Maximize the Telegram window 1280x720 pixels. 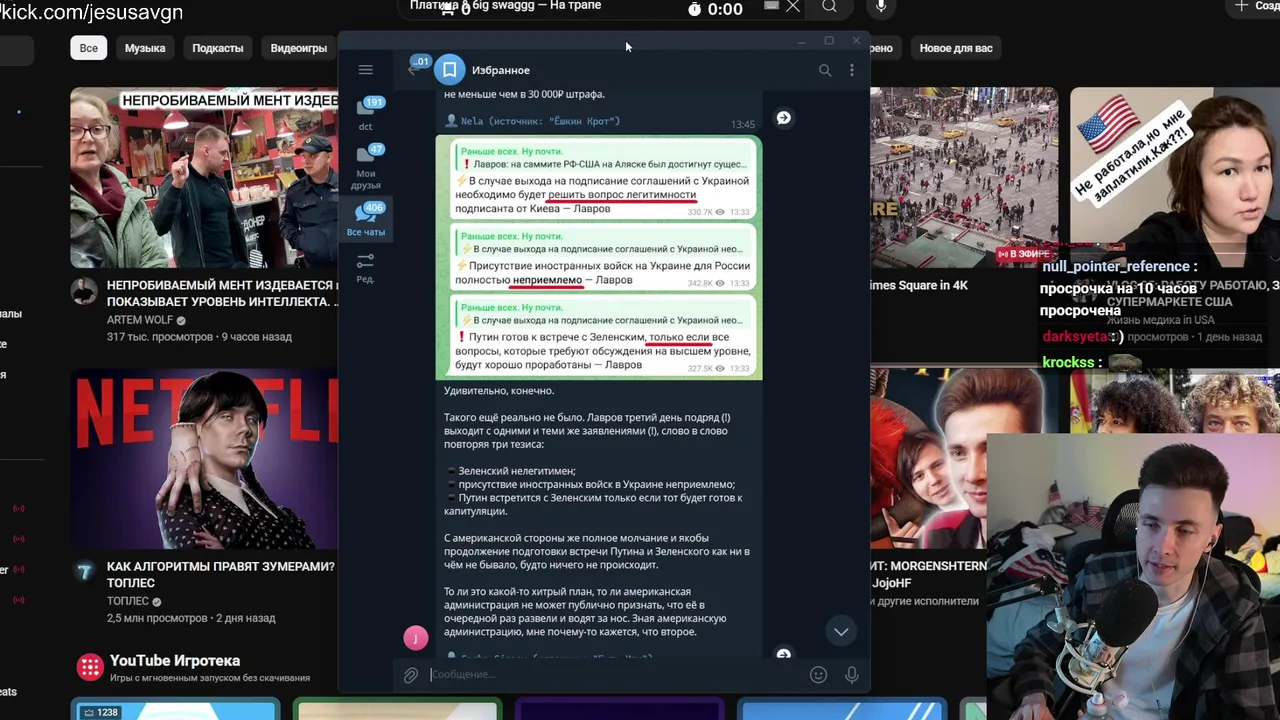[829, 41]
